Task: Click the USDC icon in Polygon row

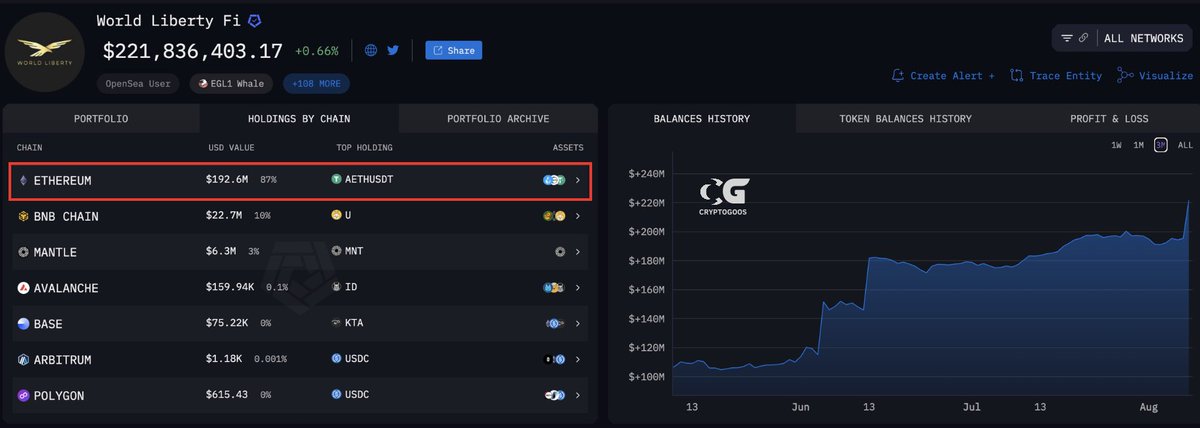Action: point(337,396)
